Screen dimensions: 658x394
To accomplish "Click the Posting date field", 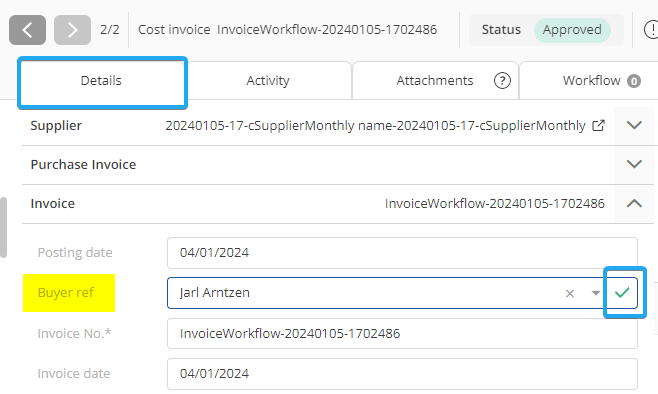I will pyautogui.click(x=402, y=253).
